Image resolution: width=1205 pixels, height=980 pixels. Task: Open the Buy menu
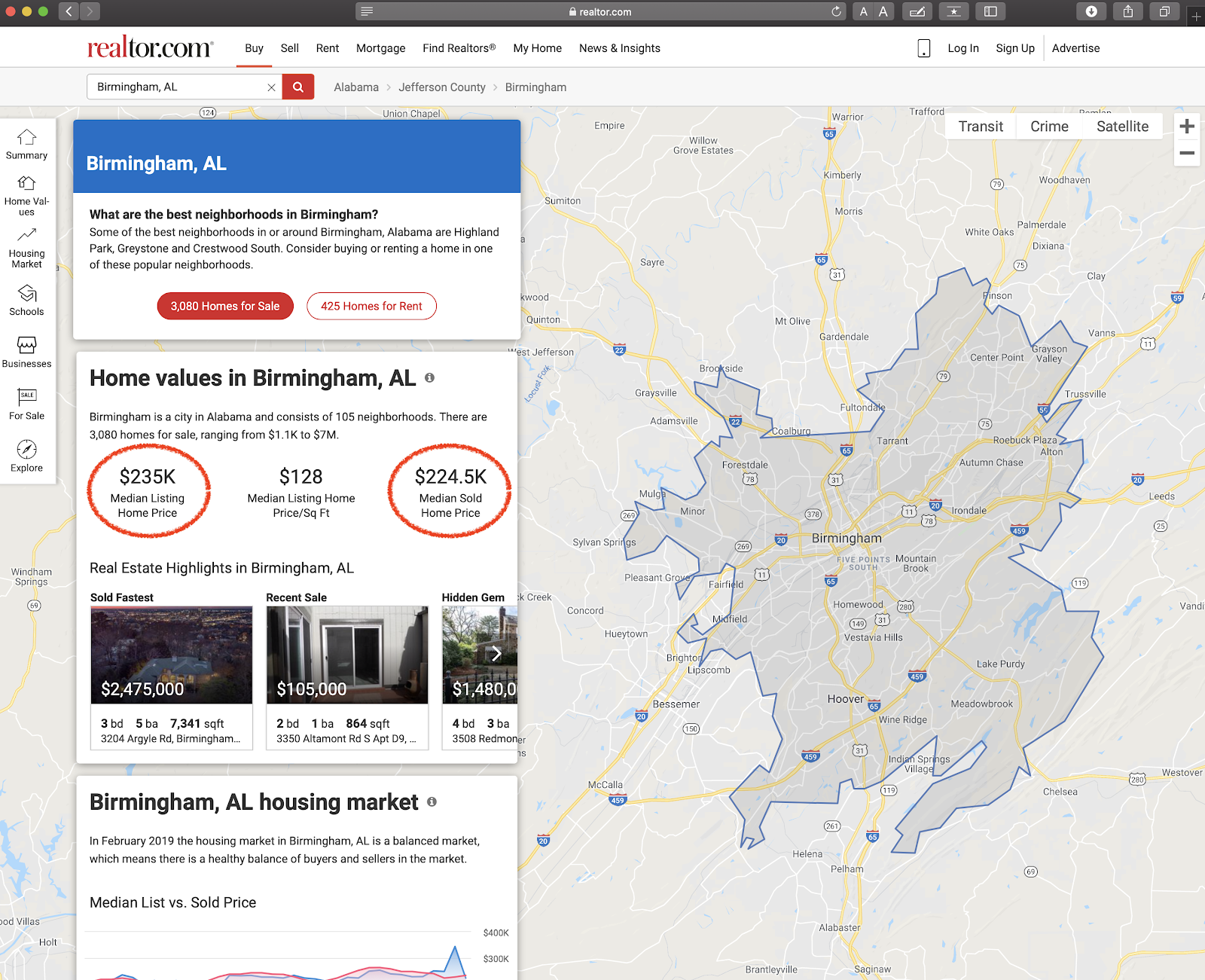(x=254, y=48)
